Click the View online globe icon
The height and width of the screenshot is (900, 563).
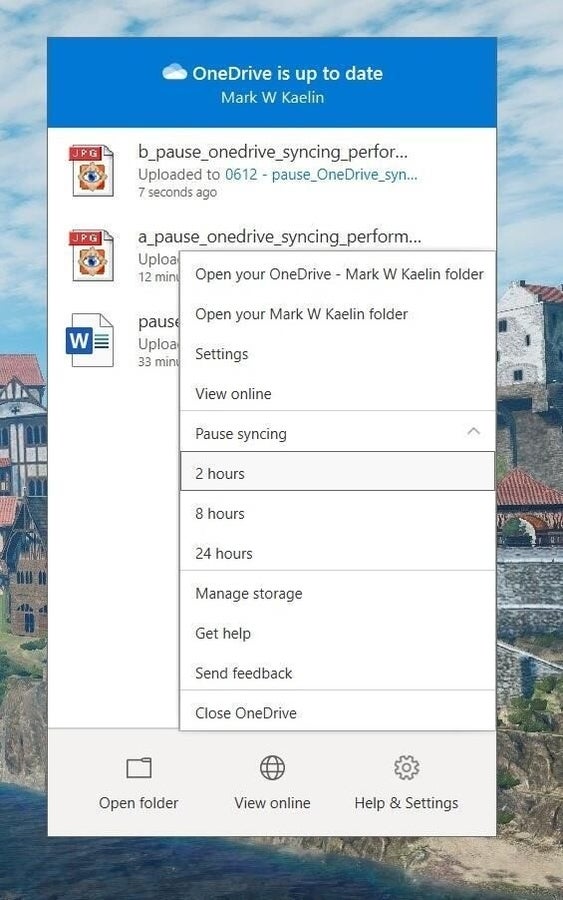point(272,767)
